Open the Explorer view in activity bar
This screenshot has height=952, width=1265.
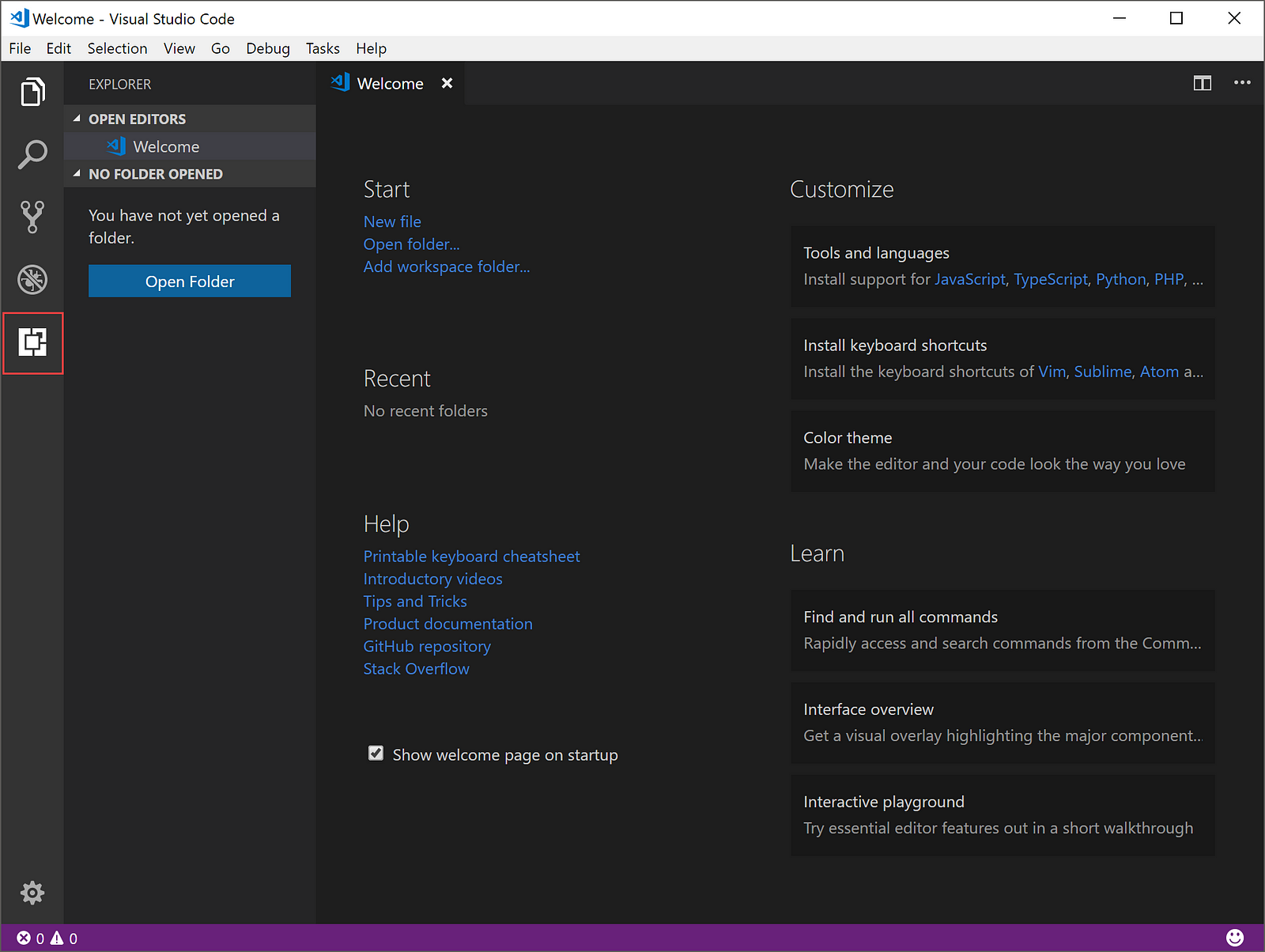click(32, 92)
